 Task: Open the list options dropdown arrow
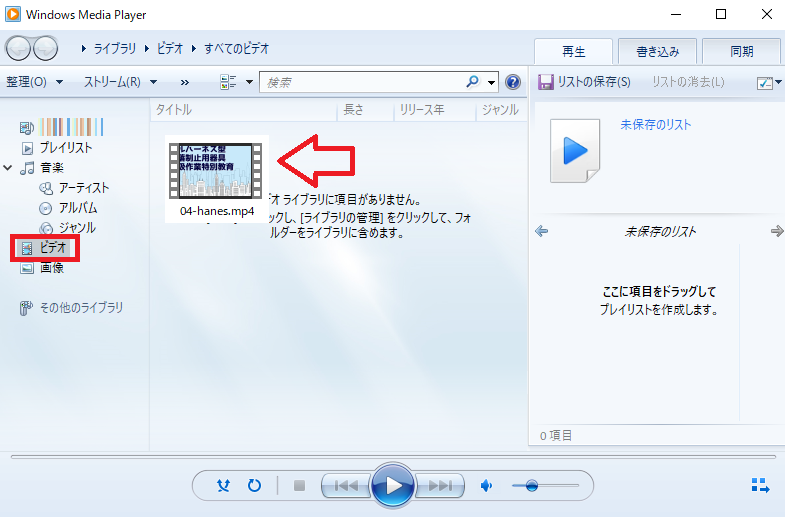778,82
